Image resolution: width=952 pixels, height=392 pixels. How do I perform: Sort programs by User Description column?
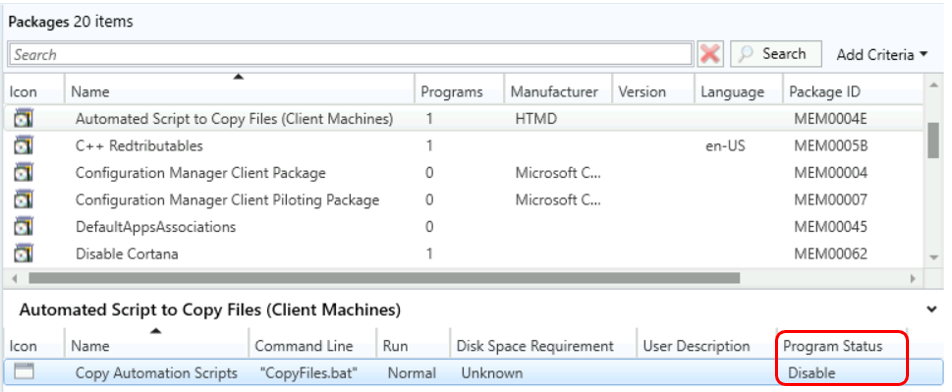706,346
